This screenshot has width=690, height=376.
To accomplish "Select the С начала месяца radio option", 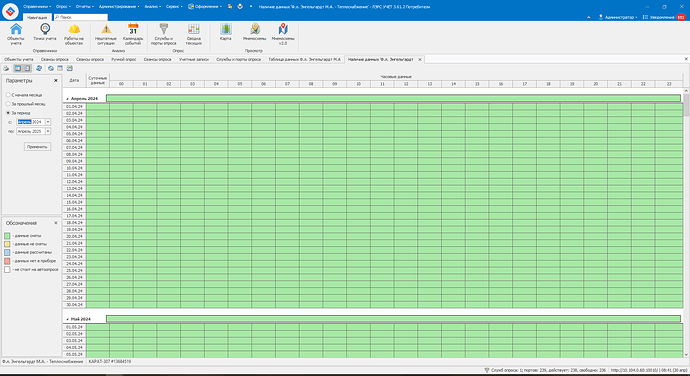I will 8,95.
